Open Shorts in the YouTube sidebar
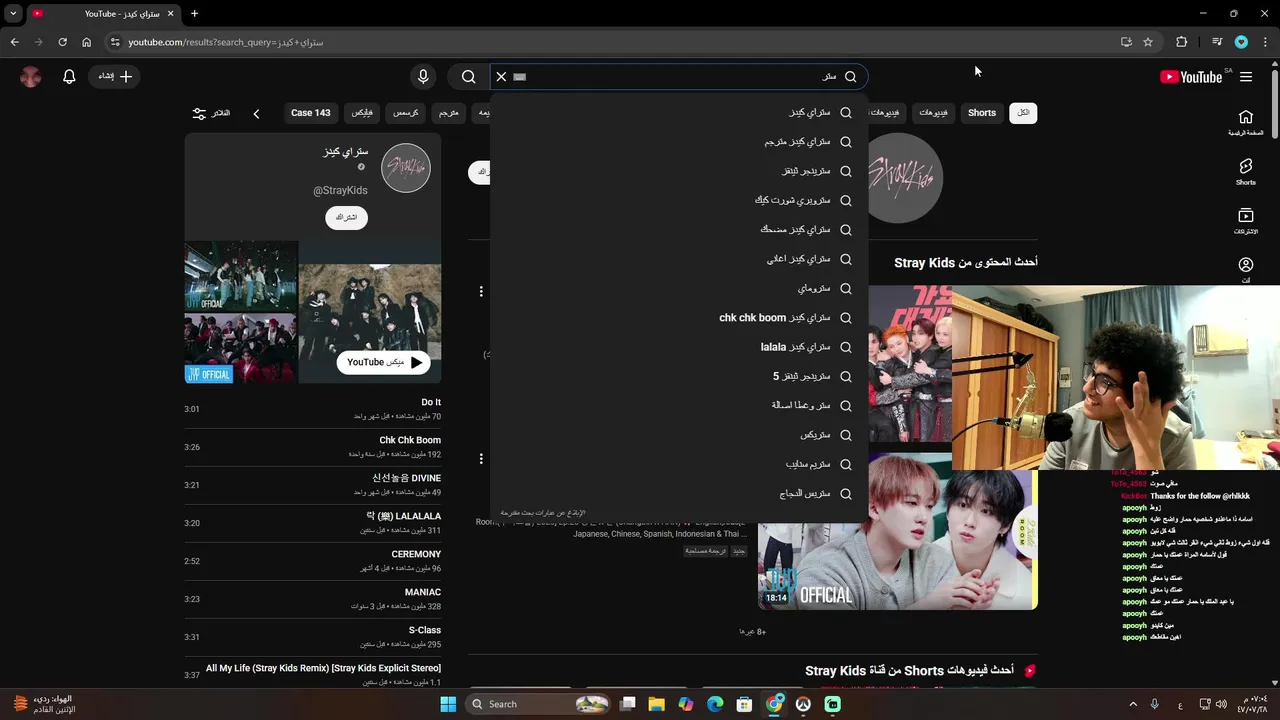This screenshot has height=720, width=1280. click(1246, 172)
